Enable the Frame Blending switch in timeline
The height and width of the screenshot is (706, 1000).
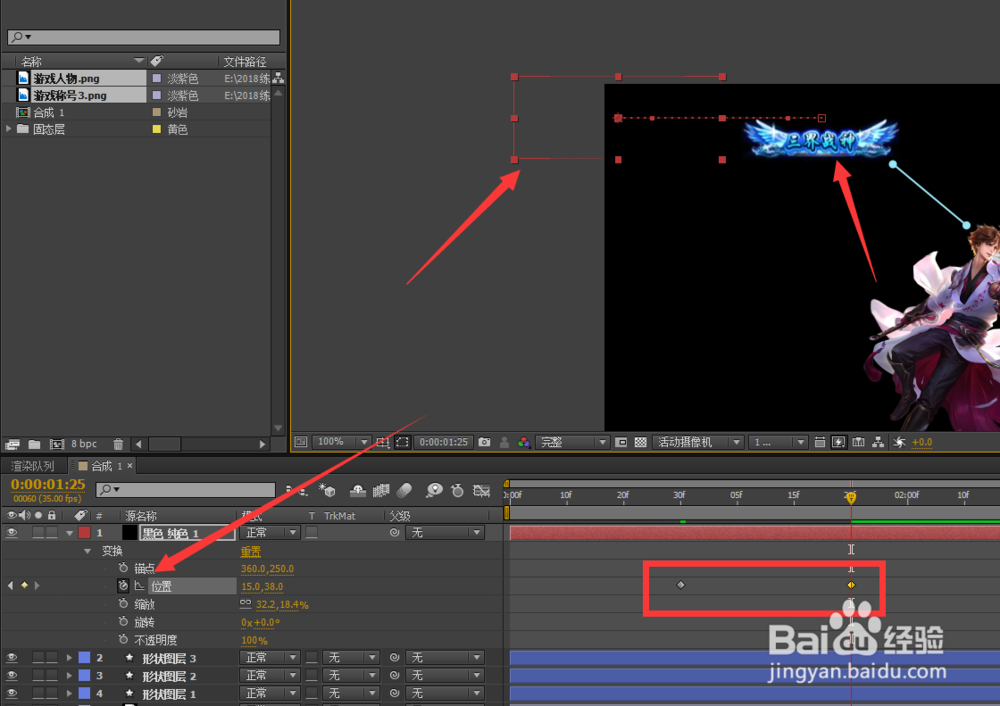tap(381, 490)
